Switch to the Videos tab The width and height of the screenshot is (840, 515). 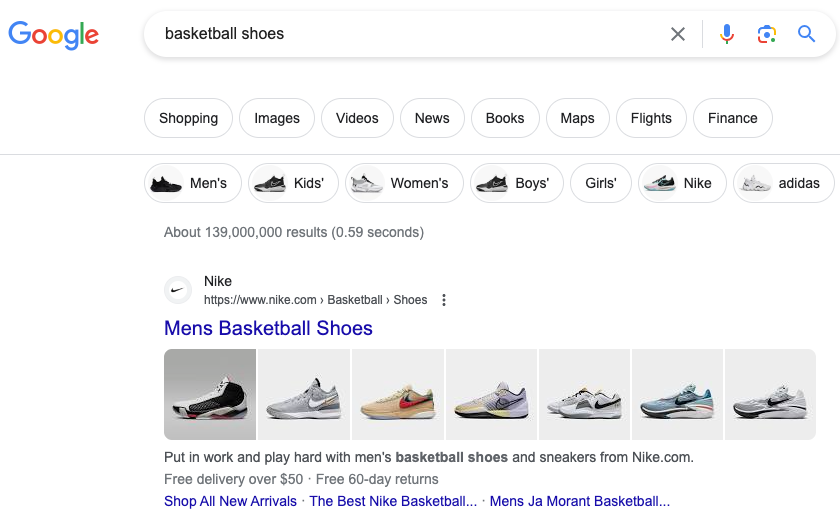[357, 118]
